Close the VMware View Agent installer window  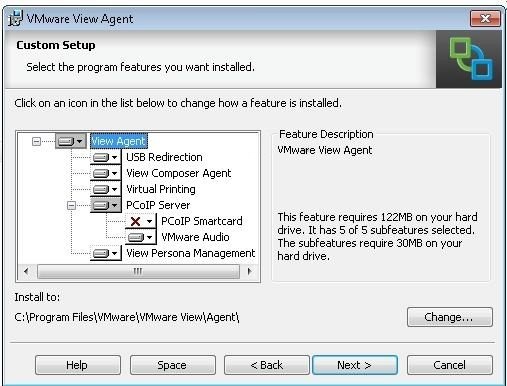click(485, 18)
